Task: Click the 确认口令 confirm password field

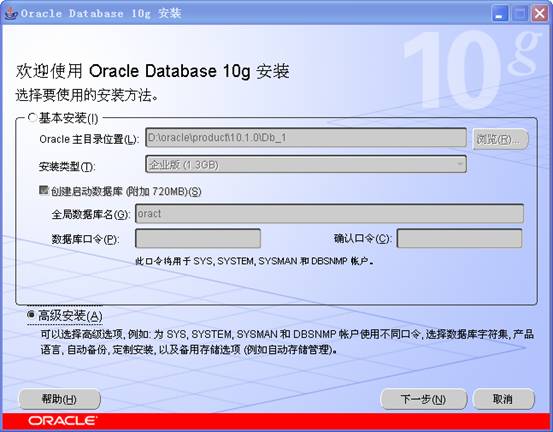Action: coord(459,238)
